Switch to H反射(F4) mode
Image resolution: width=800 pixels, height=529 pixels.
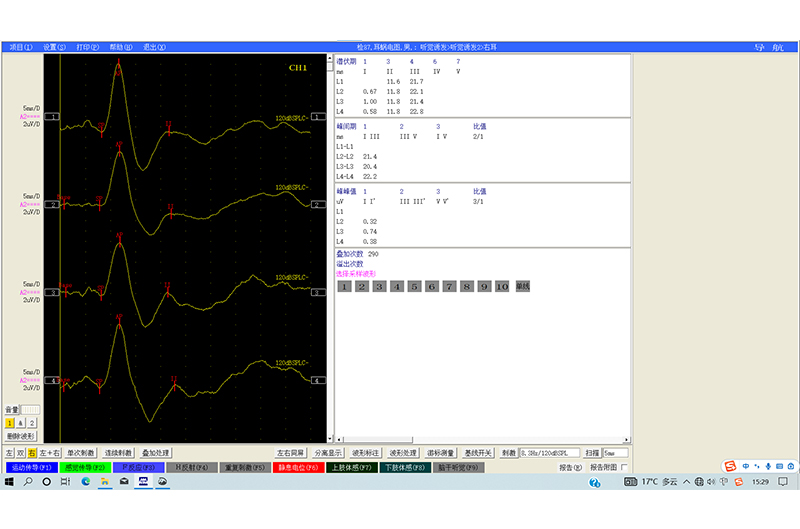[x=192, y=467]
